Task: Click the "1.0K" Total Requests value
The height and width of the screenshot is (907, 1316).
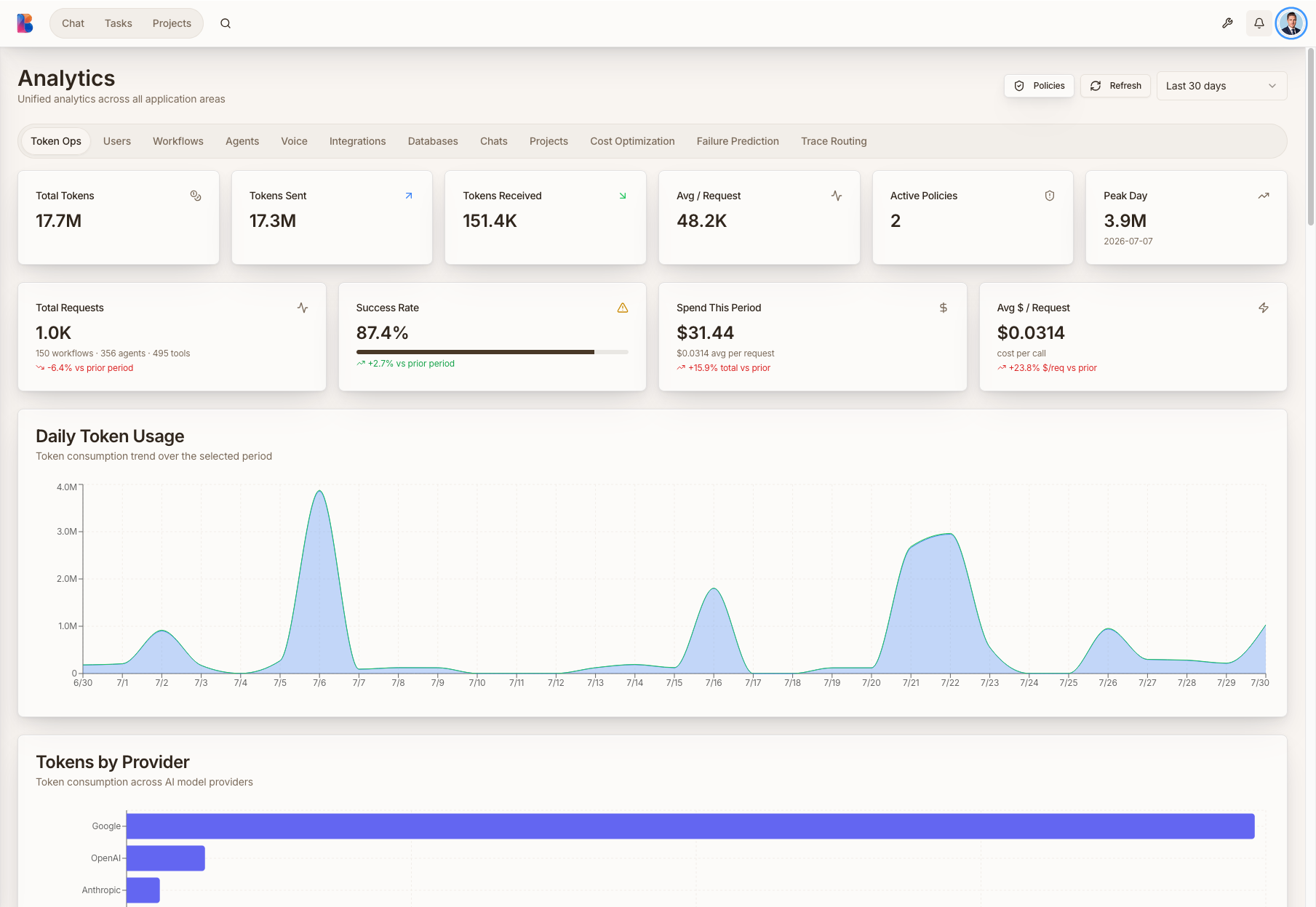Action: click(54, 333)
